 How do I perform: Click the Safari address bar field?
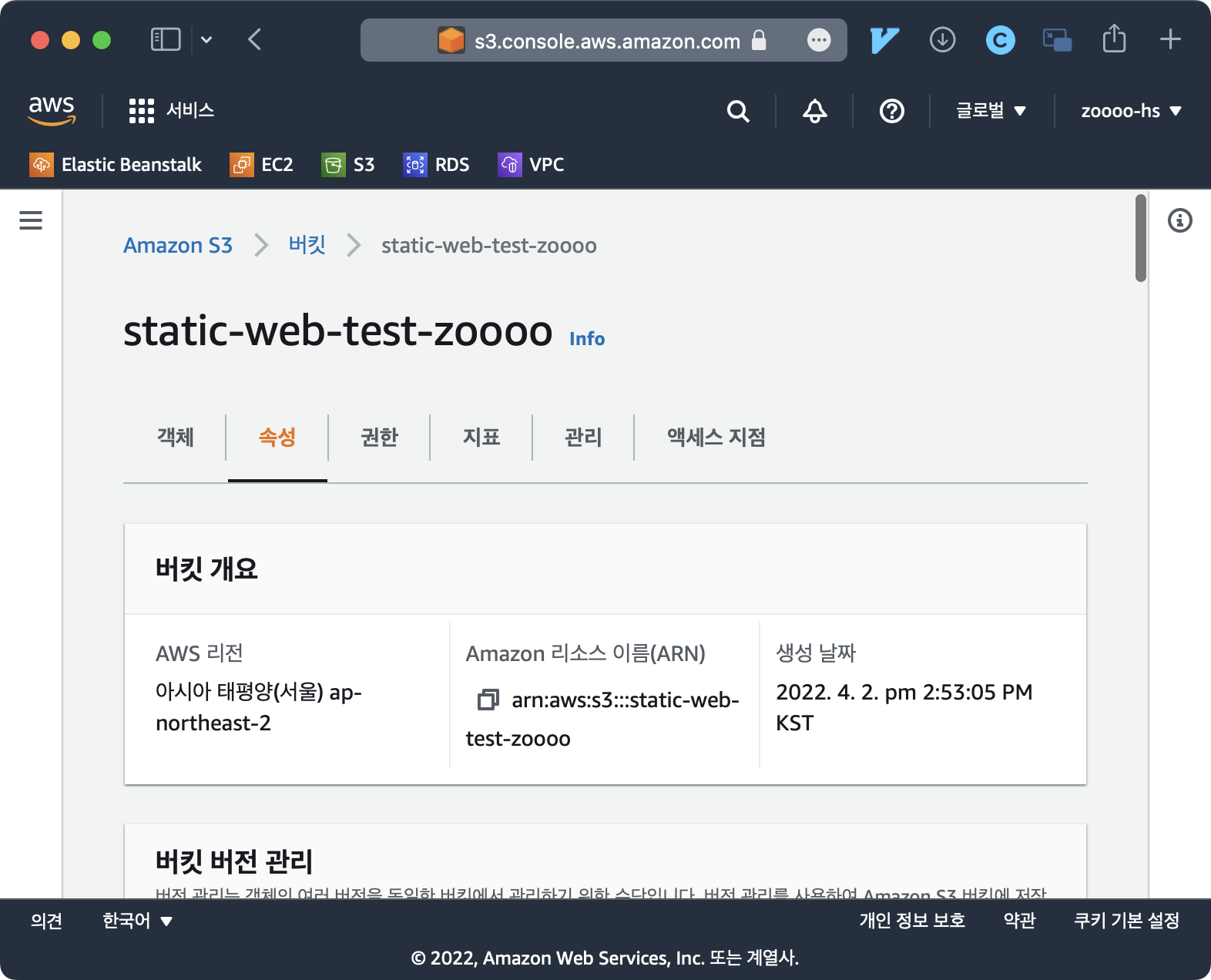(604, 40)
